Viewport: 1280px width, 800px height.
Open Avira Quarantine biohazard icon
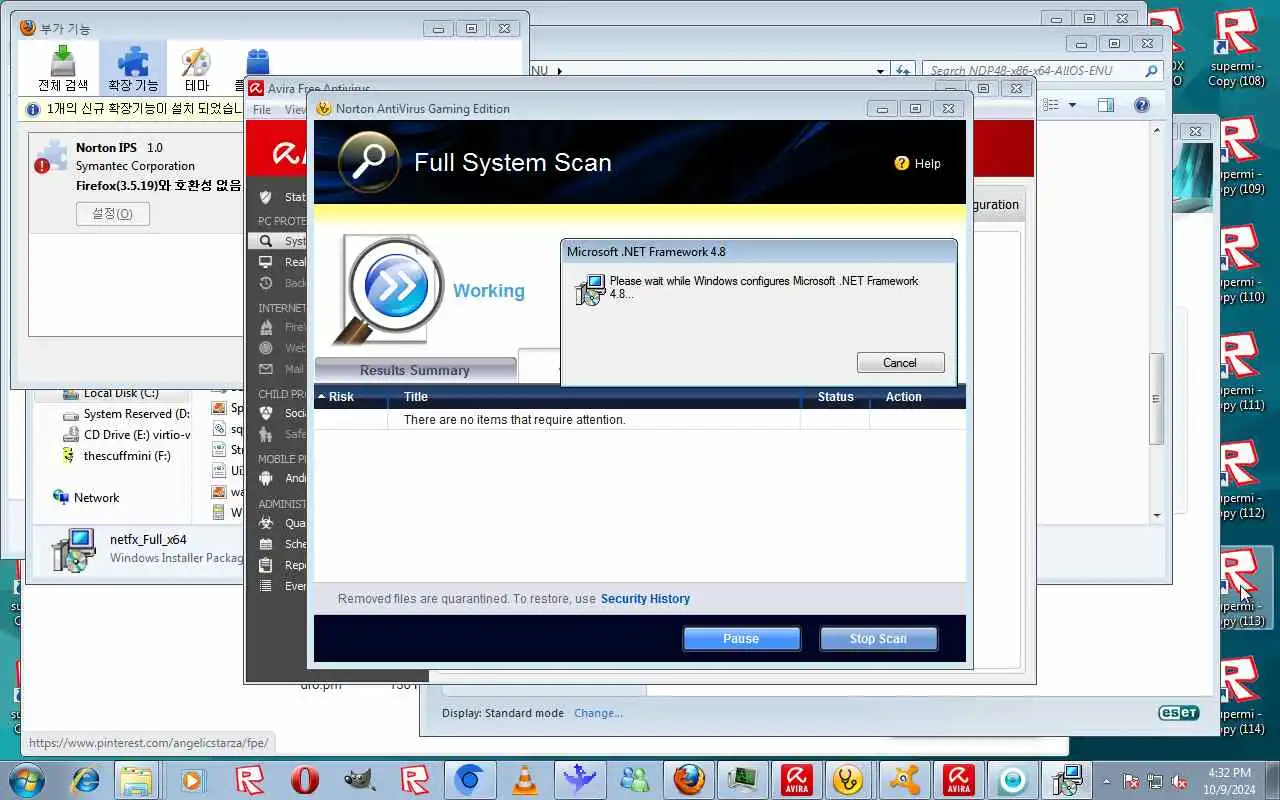pos(266,523)
